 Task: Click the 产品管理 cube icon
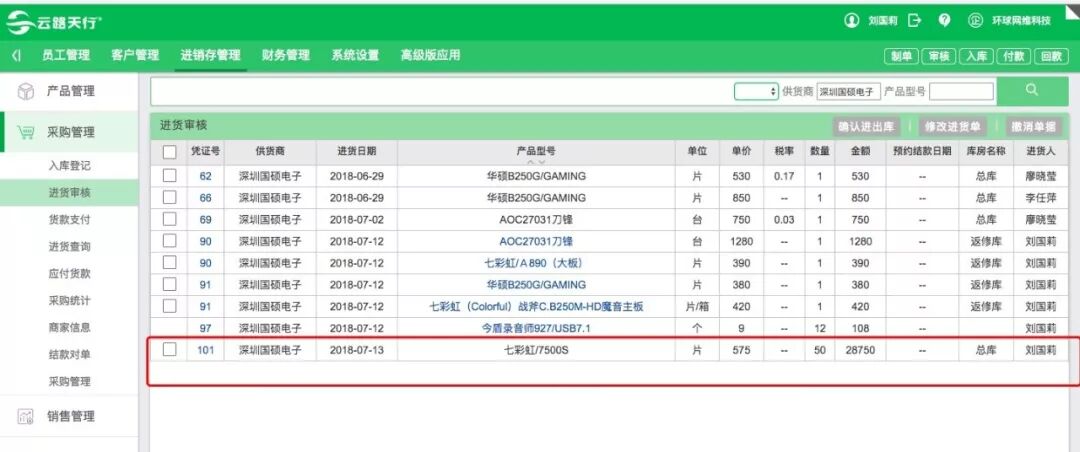(25, 92)
